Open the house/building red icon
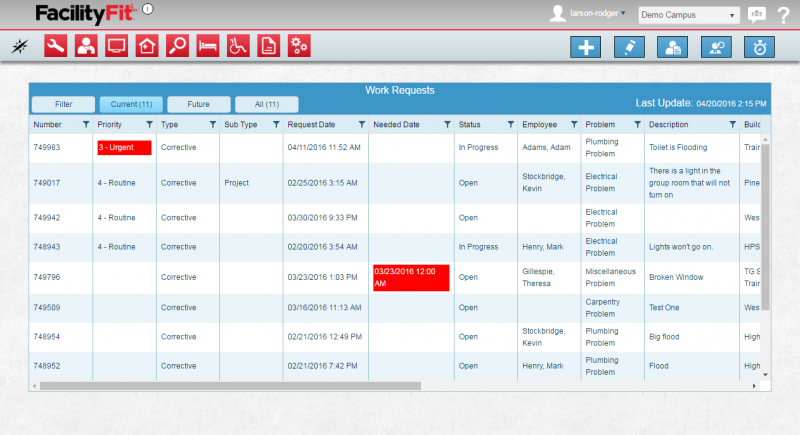The width and height of the screenshot is (800, 435). 147,46
